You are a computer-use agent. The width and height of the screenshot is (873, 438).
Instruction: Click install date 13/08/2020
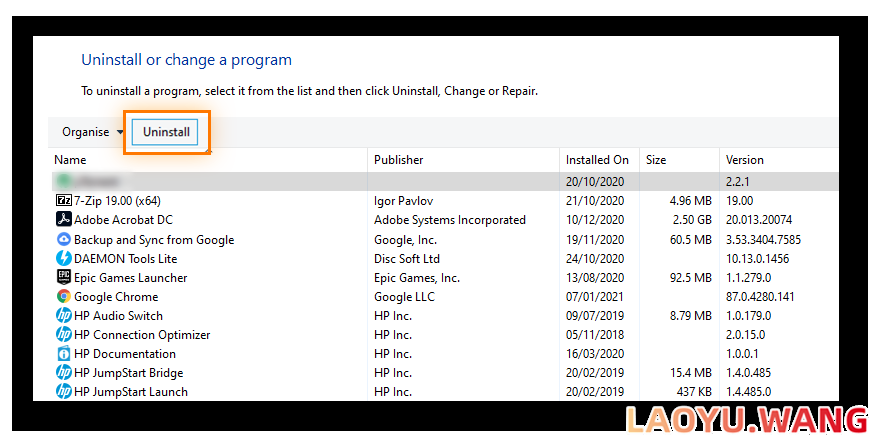[x=595, y=277]
